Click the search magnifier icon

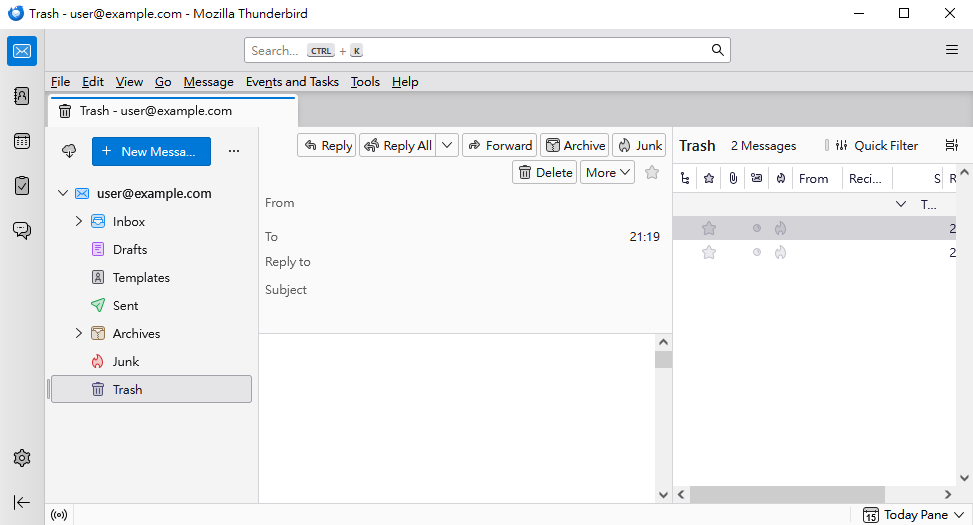click(717, 50)
